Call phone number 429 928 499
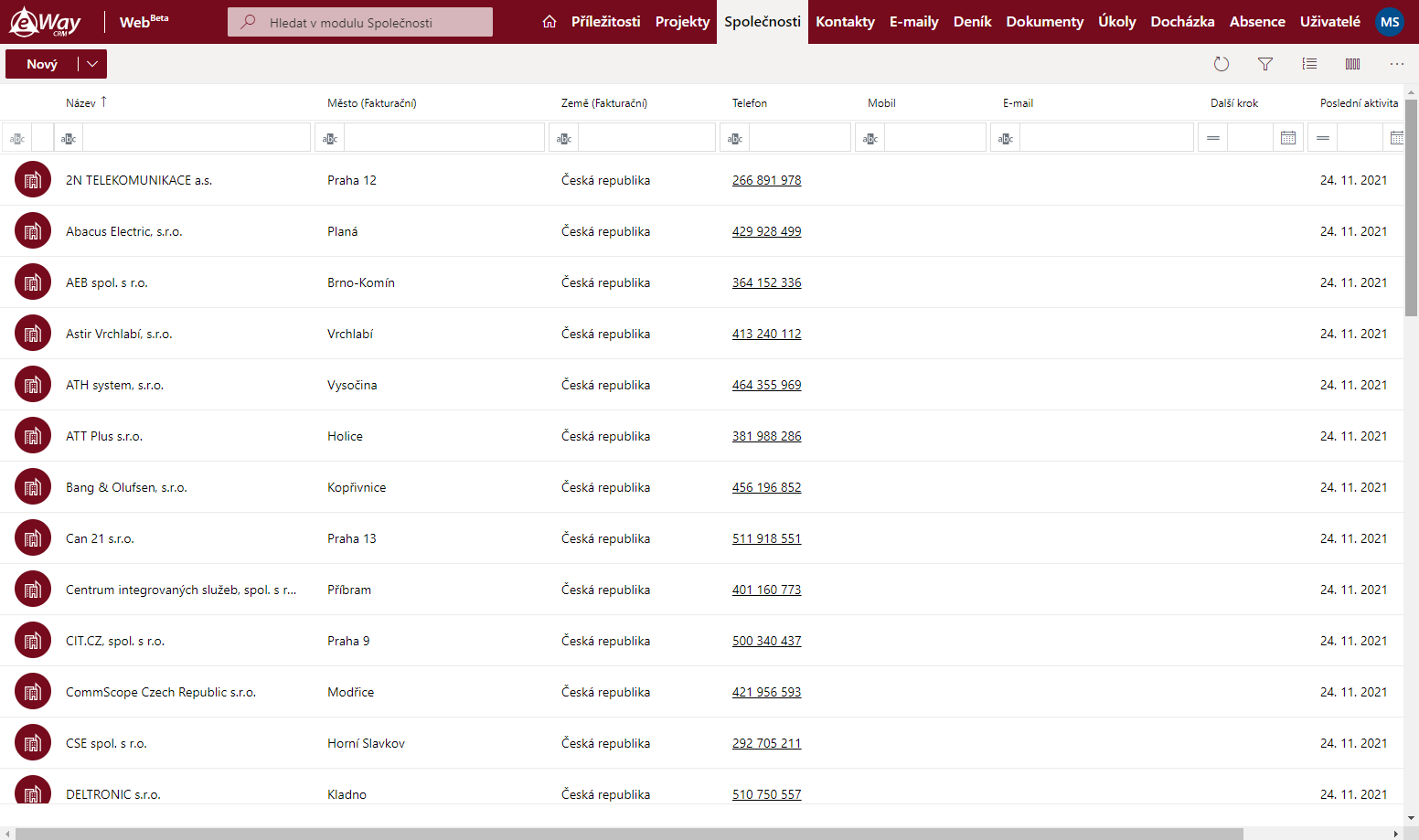This screenshot has width=1419, height=840. [x=766, y=231]
